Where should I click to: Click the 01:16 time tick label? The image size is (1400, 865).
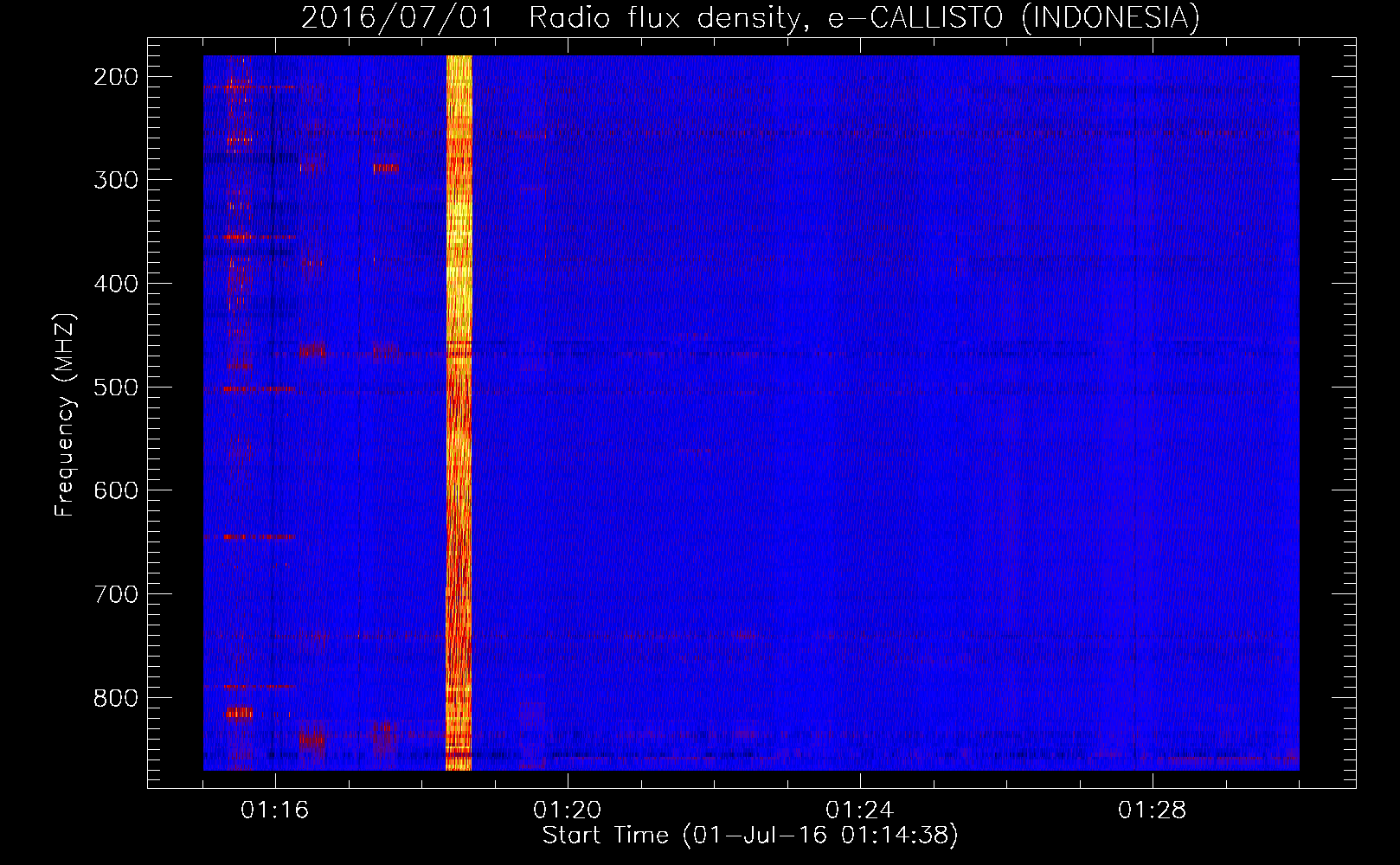pos(275,811)
